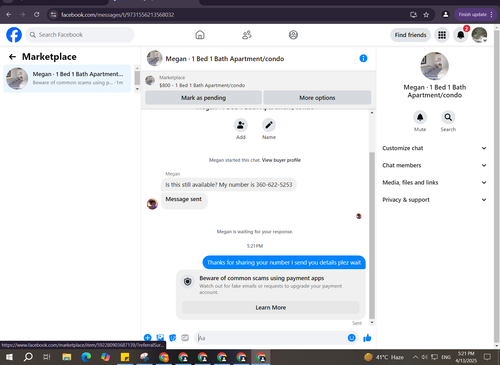Click Mark as pending button
500x365 pixels.
tap(203, 98)
